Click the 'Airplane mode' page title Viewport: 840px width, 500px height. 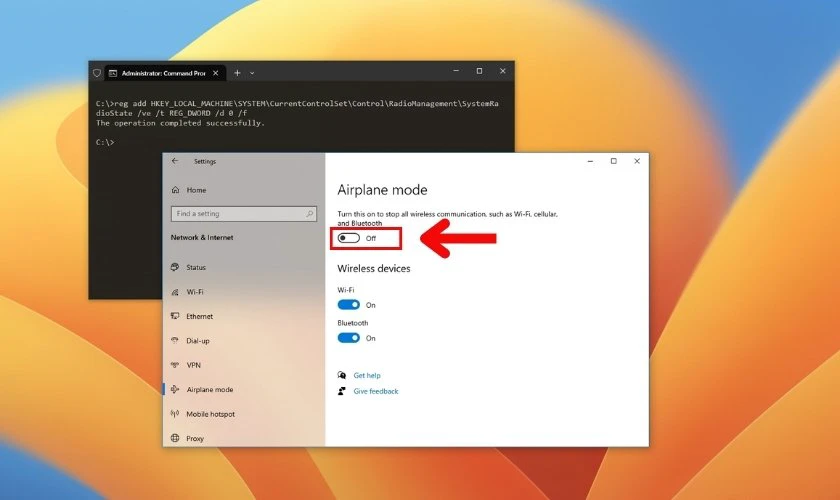382,190
